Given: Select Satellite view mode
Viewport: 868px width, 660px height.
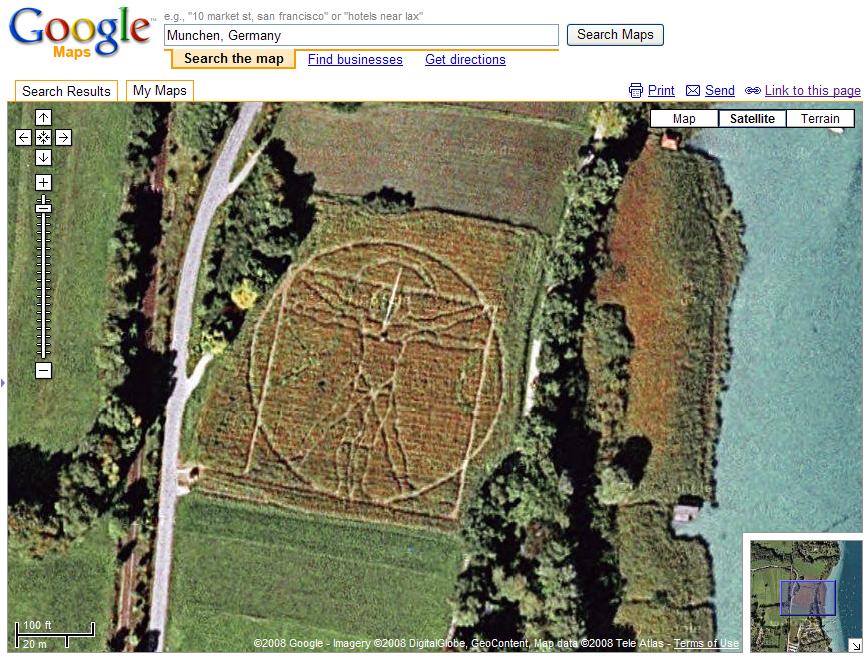Looking at the screenshot, I should tap(752, 118).
